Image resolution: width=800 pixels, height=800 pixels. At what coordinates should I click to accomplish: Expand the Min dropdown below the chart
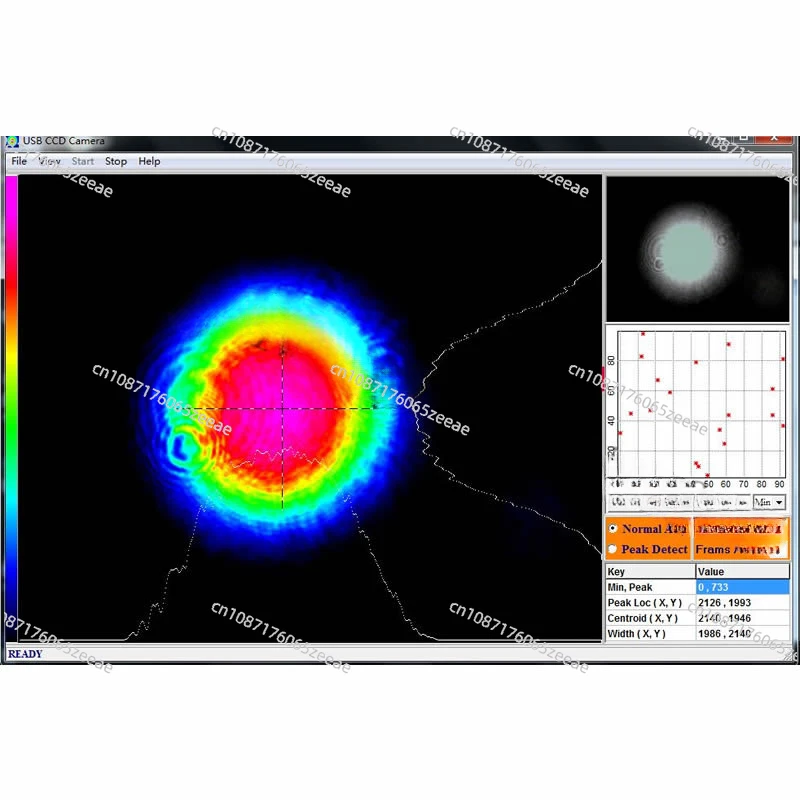click(769, 502)
